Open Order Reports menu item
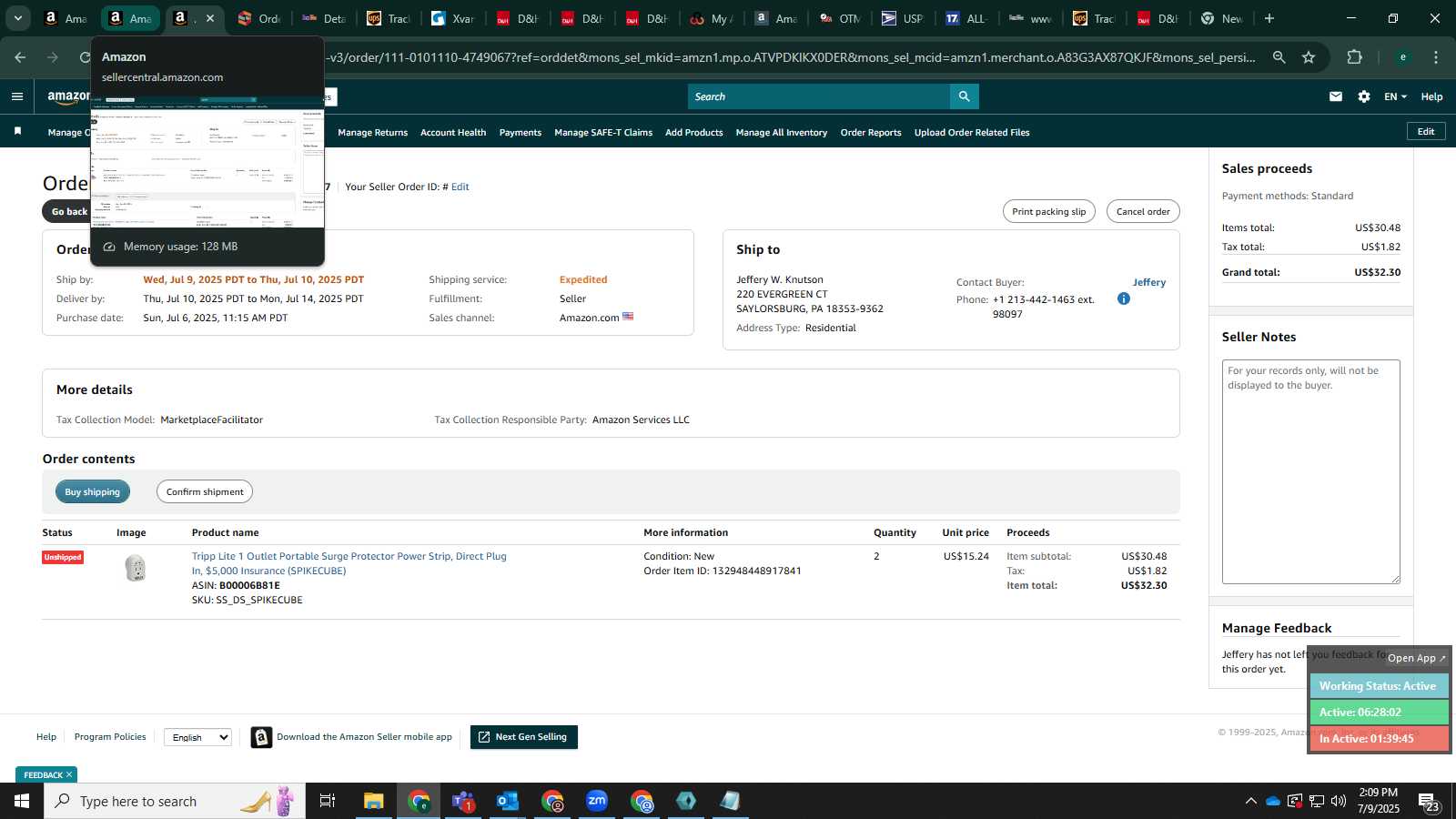The height and width of the screenshot is (819, 1456). coord(871,133)
